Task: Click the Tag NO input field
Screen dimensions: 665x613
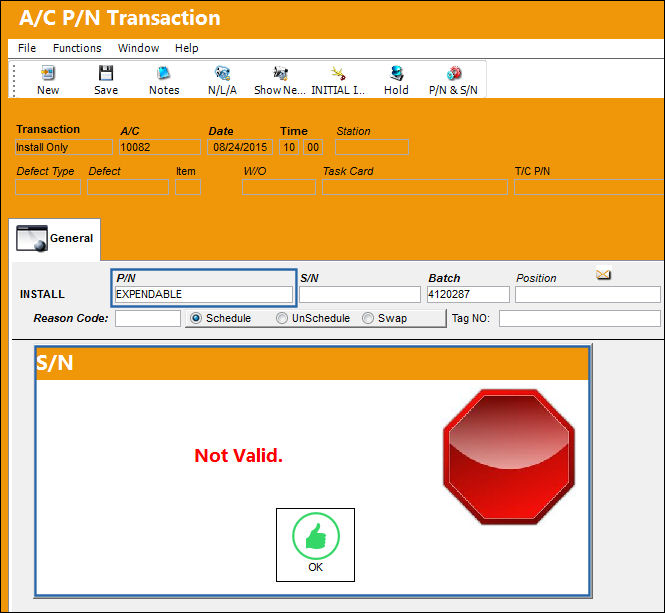Action: pyautogui.click(x=579, y=319)
